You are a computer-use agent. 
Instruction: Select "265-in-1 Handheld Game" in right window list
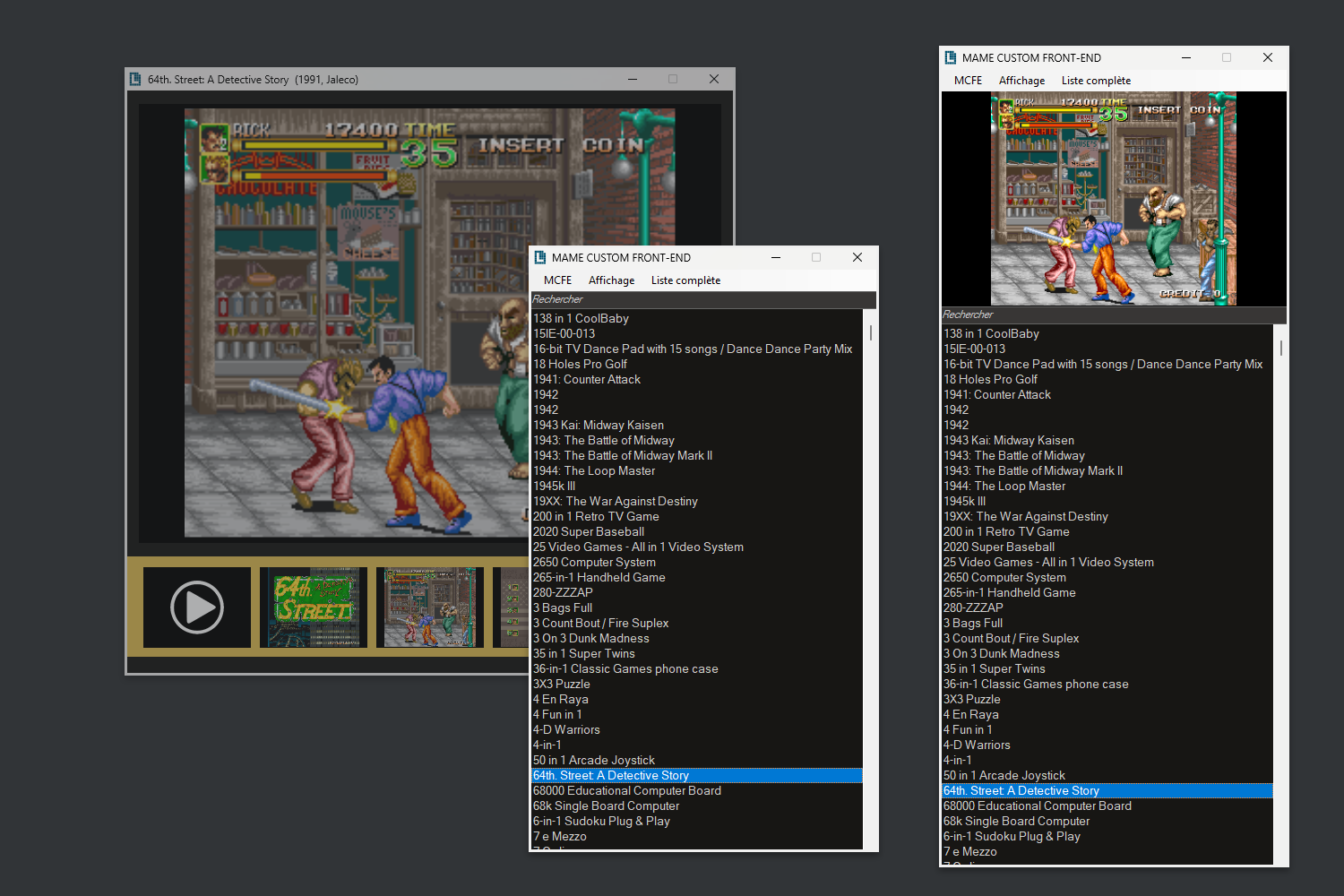coord(1107,592)
